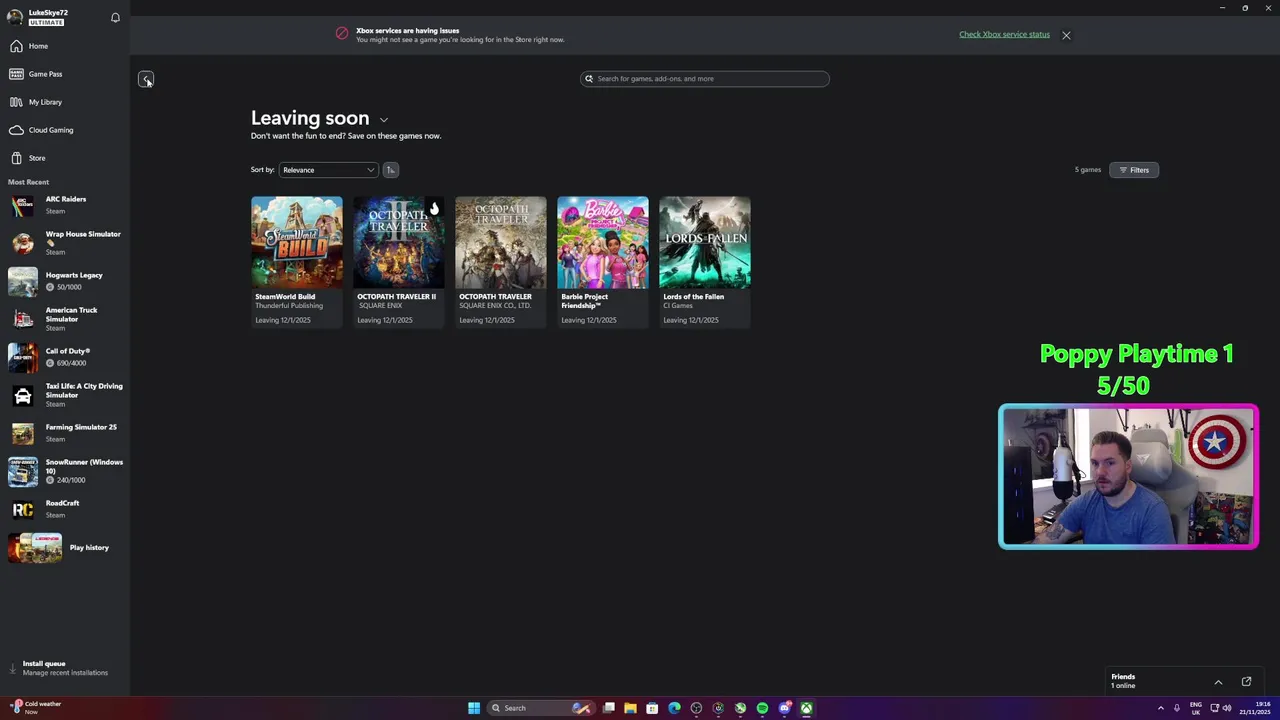Click the Home house icon
The width and height of the screenshot is (1280, 720).
coord(16,46)
